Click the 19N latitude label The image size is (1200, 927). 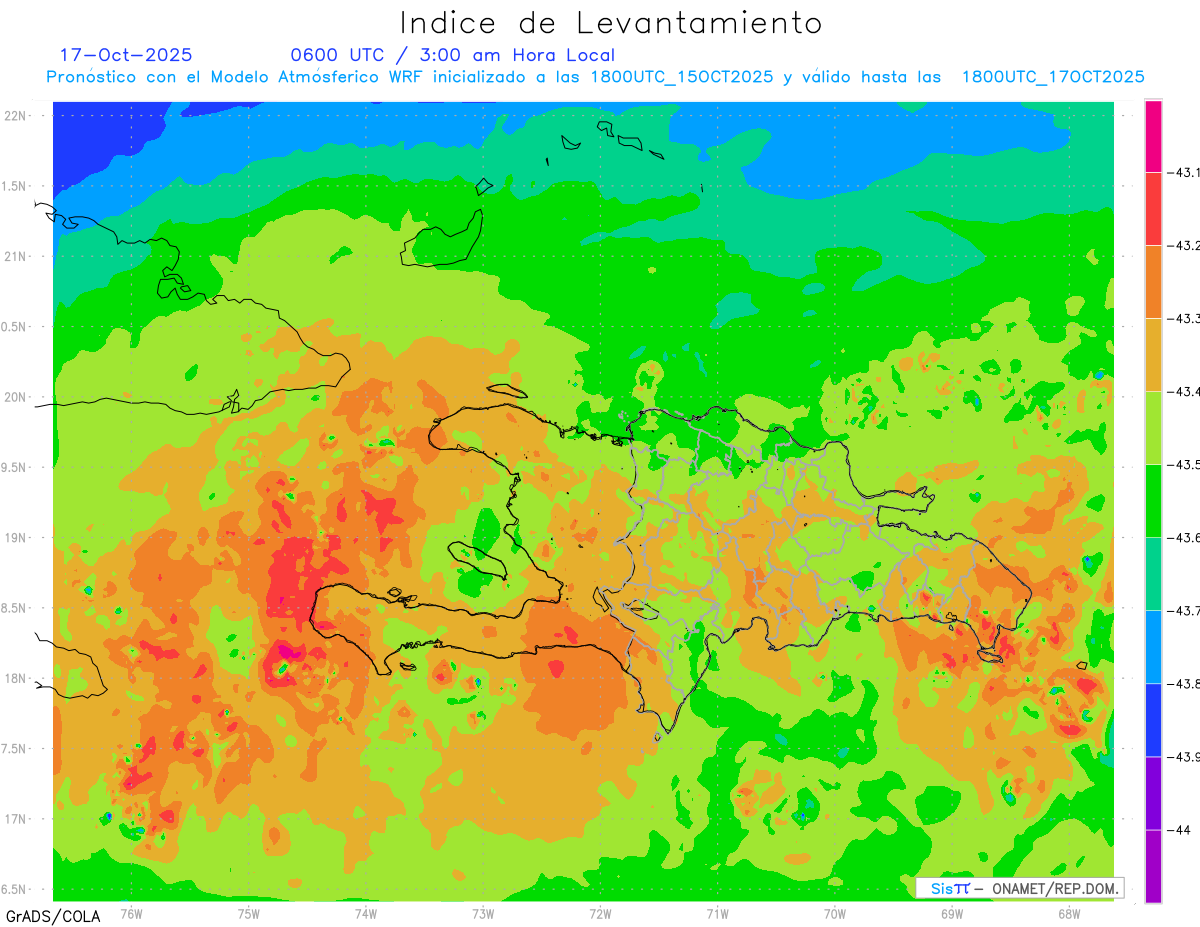[16, 538]
